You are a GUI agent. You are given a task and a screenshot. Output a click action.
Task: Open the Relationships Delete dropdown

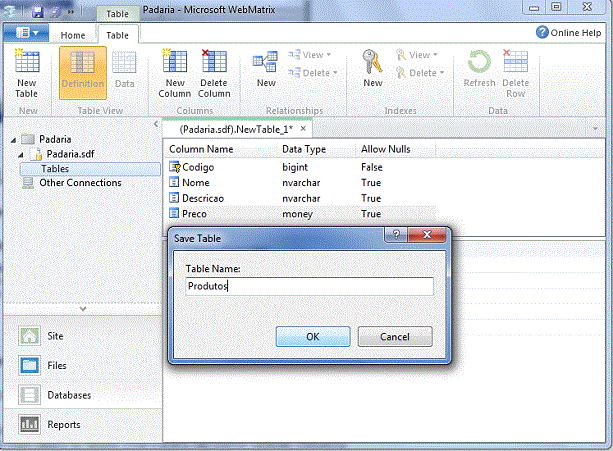pos(313,73)
